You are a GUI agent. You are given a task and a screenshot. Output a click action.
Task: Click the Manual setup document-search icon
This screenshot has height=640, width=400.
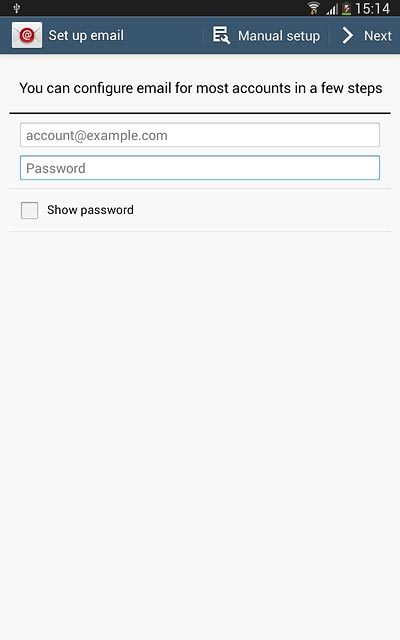pyautogui.click(x=221, y=35)
